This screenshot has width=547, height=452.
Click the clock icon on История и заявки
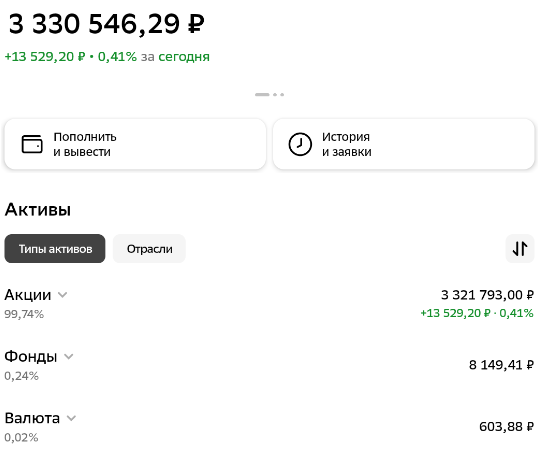coord(300,144)
